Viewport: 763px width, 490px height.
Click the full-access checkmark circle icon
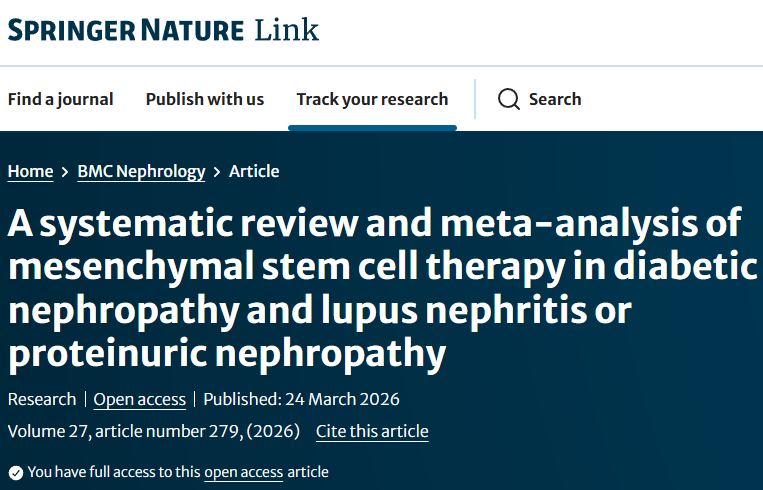[x=16, y=472]
